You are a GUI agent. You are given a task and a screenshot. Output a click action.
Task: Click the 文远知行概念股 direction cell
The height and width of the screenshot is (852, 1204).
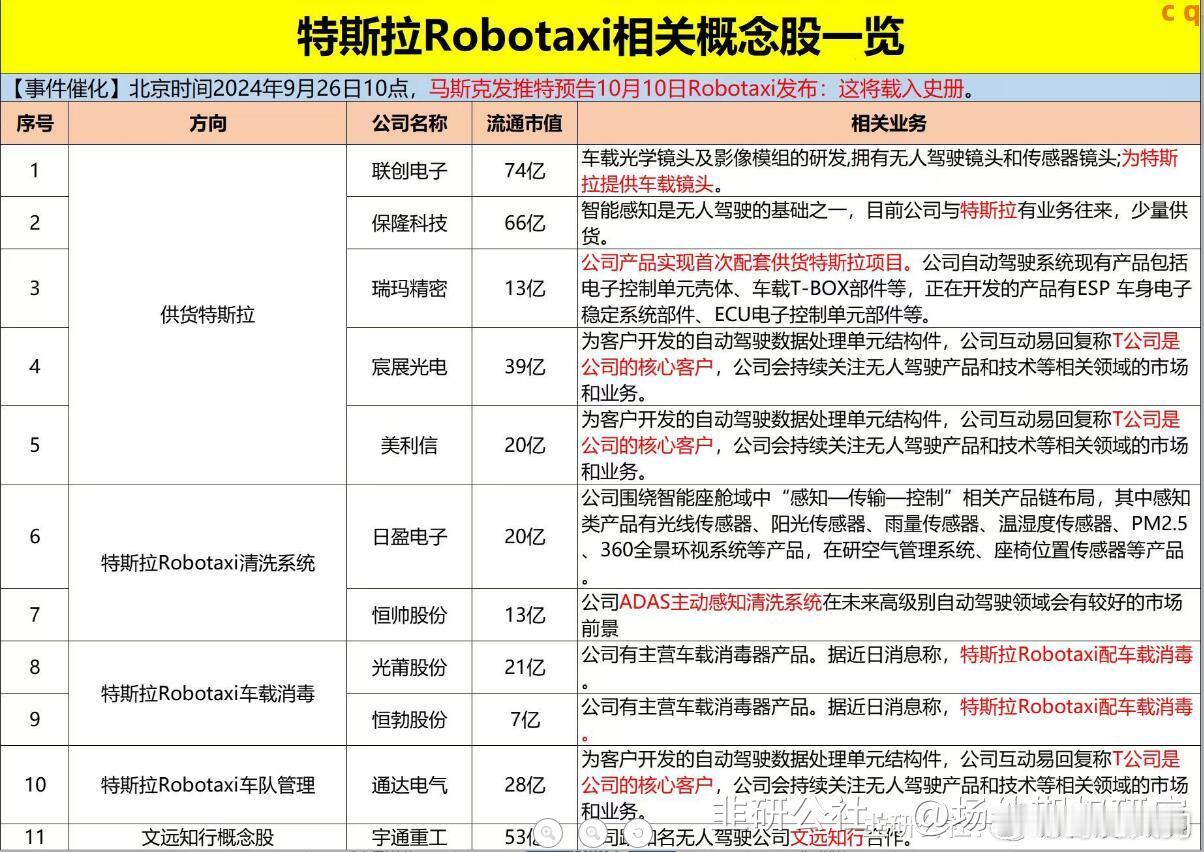point(207,837)
